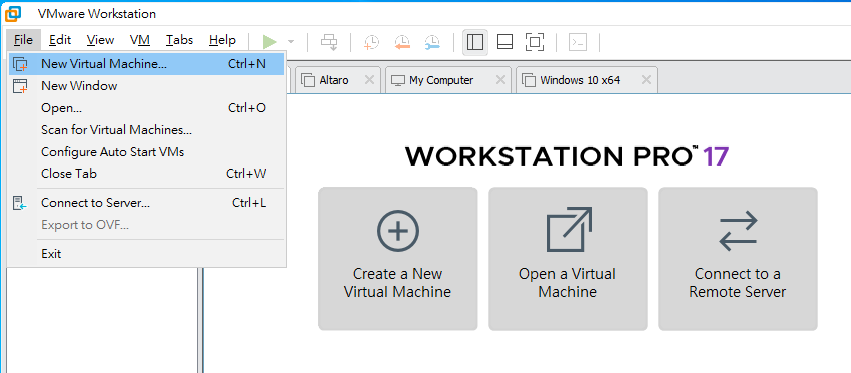
Task: Open the Tabs menu
Action: click(x=180, y=40)
